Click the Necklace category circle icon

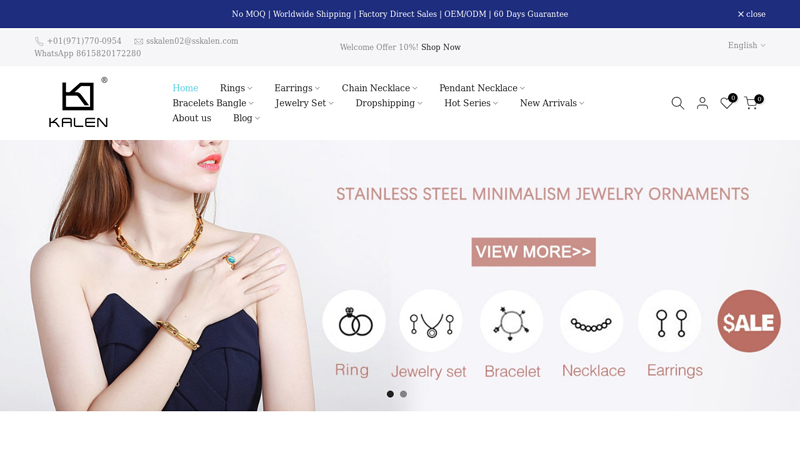591,321
